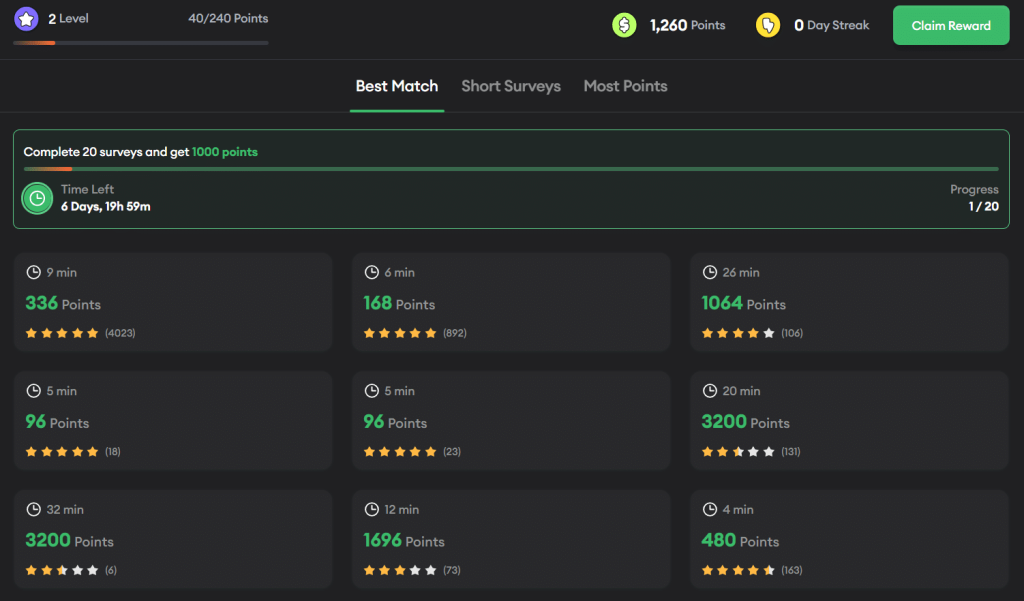Open the 1696 Points 12 min survey
This screenshot has width=1024, height=601.
[x=510, y=539]
